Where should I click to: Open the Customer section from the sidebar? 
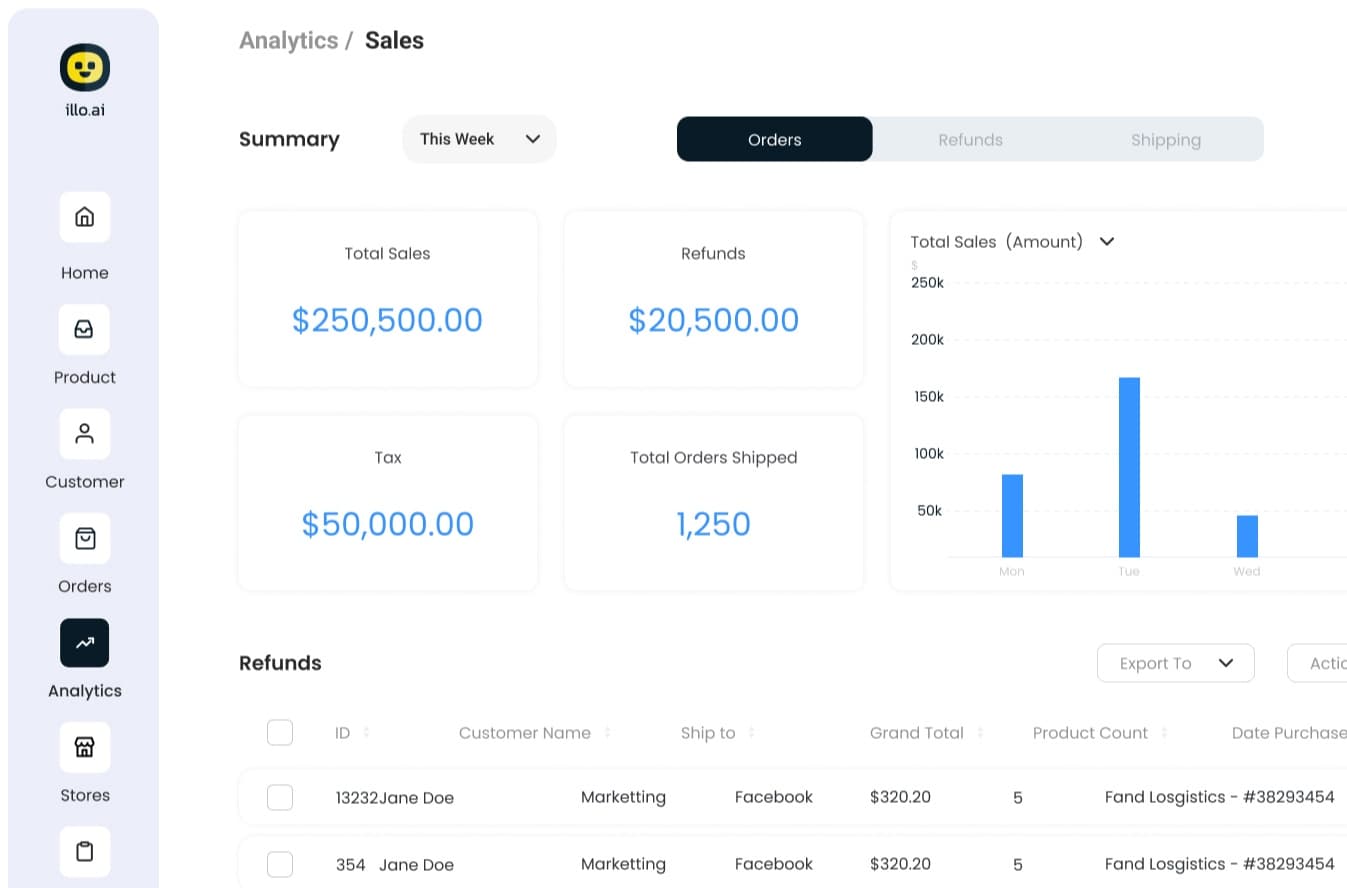pos(84,434)
